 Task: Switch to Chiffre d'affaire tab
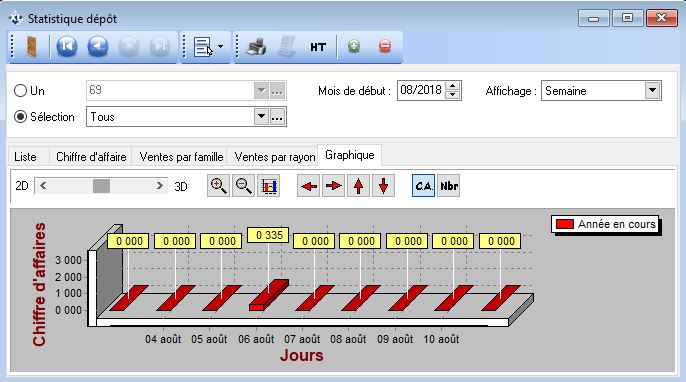tap(91, 157)
